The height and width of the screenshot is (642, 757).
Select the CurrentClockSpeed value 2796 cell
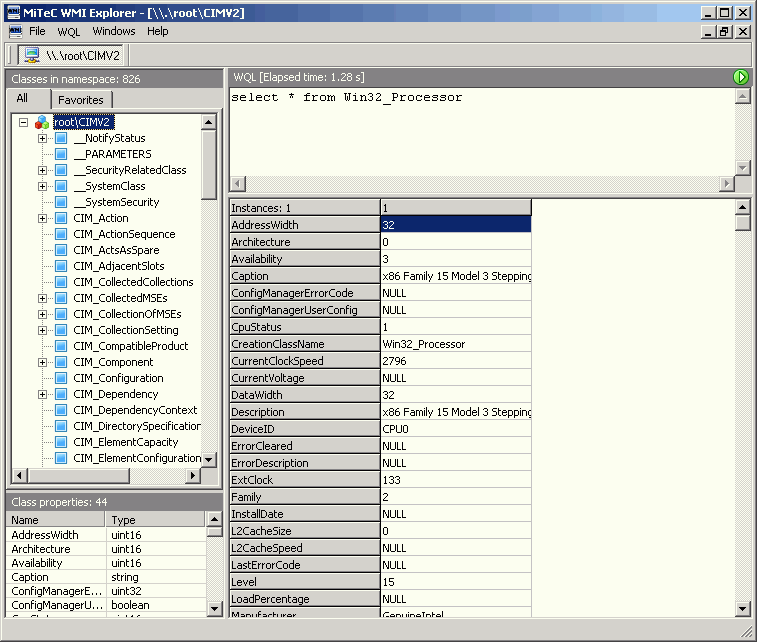coord(456,361)
